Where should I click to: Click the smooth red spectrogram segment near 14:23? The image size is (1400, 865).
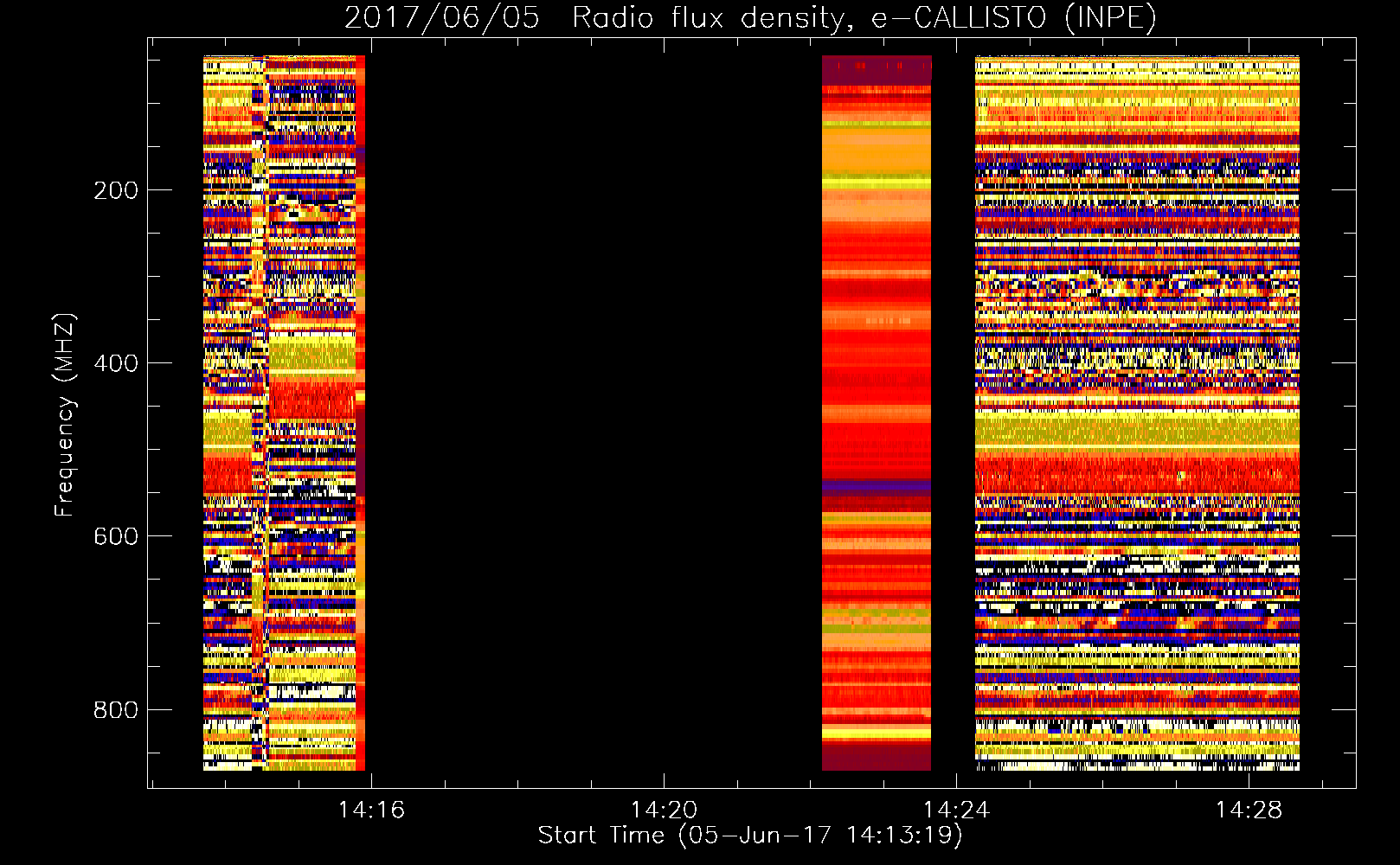pos(877,413)
